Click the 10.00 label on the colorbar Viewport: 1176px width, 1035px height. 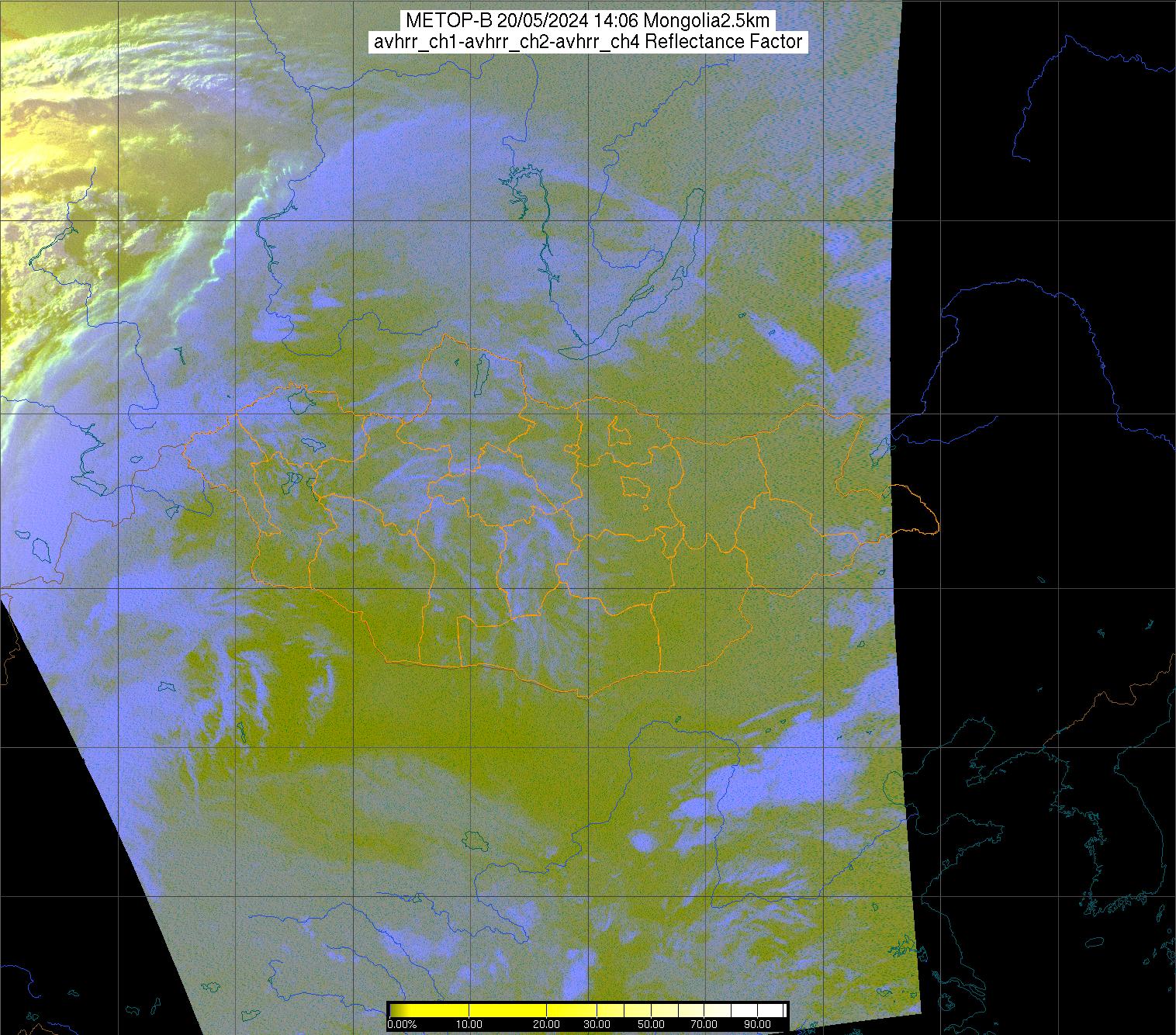coord(469,1025)
